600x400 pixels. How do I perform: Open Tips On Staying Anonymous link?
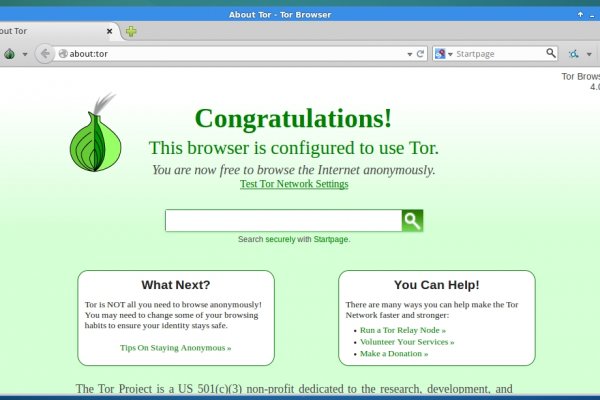click(175, 348)
